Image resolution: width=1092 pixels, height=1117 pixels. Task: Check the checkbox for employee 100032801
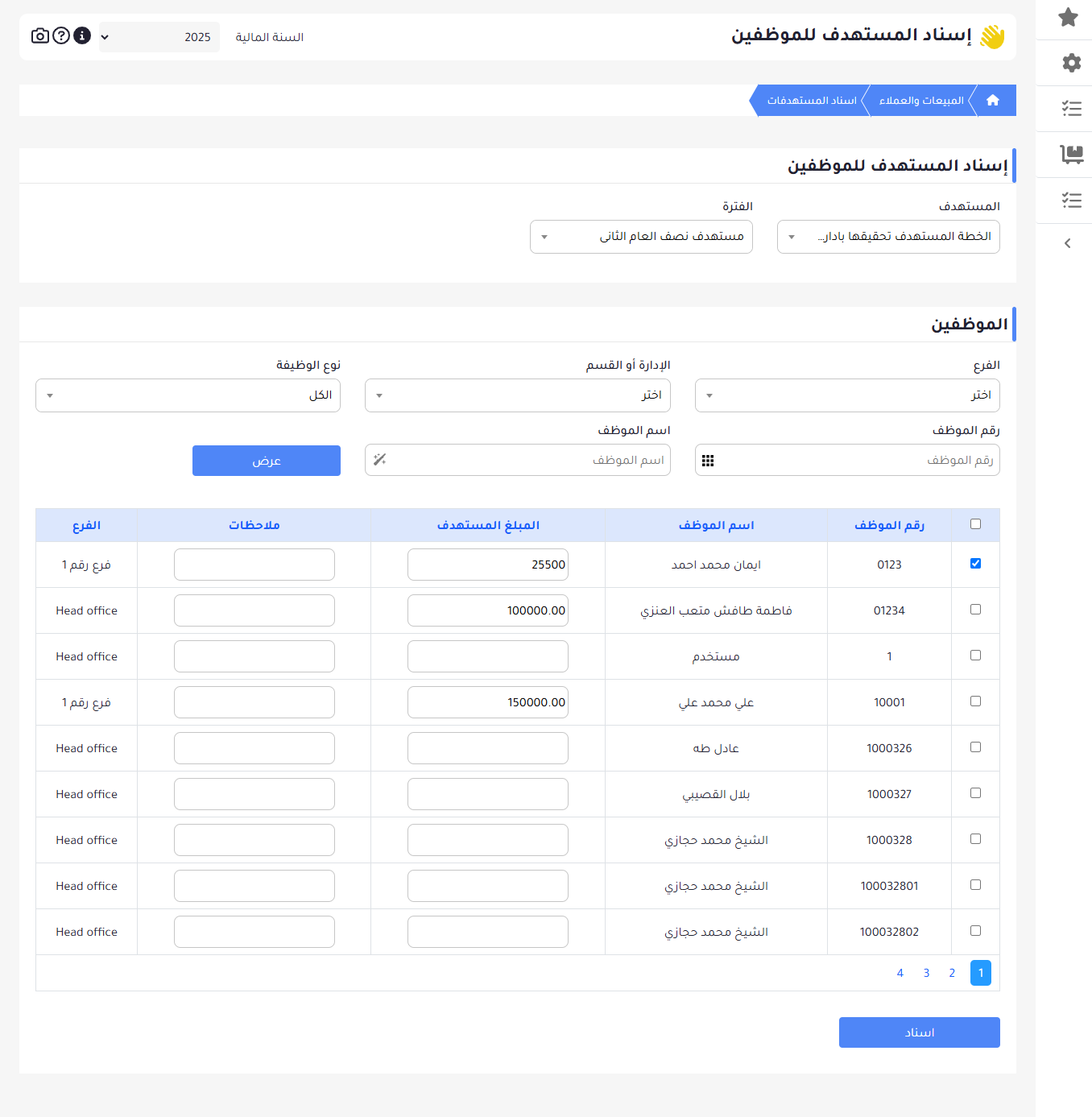(x=975, y=885)
